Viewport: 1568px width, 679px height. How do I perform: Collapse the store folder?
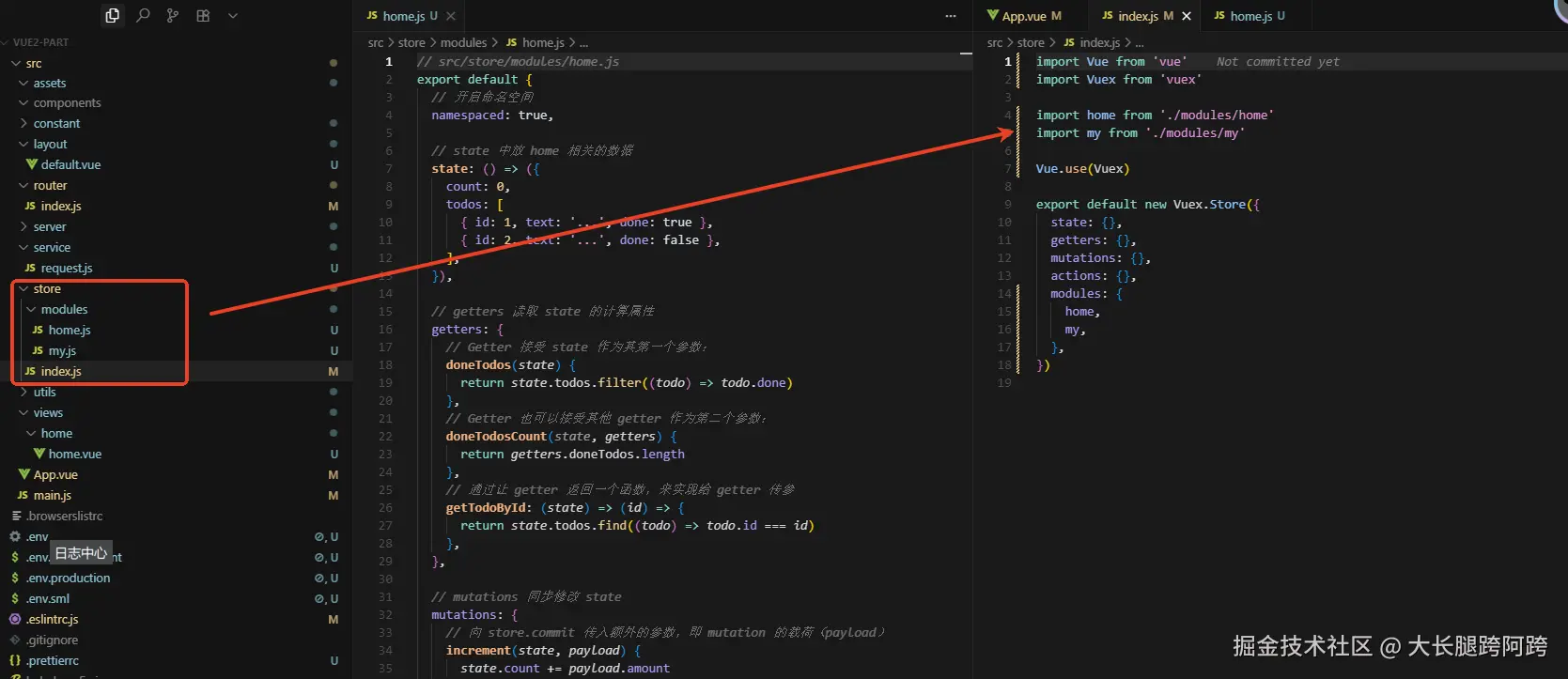coord(47,288)
